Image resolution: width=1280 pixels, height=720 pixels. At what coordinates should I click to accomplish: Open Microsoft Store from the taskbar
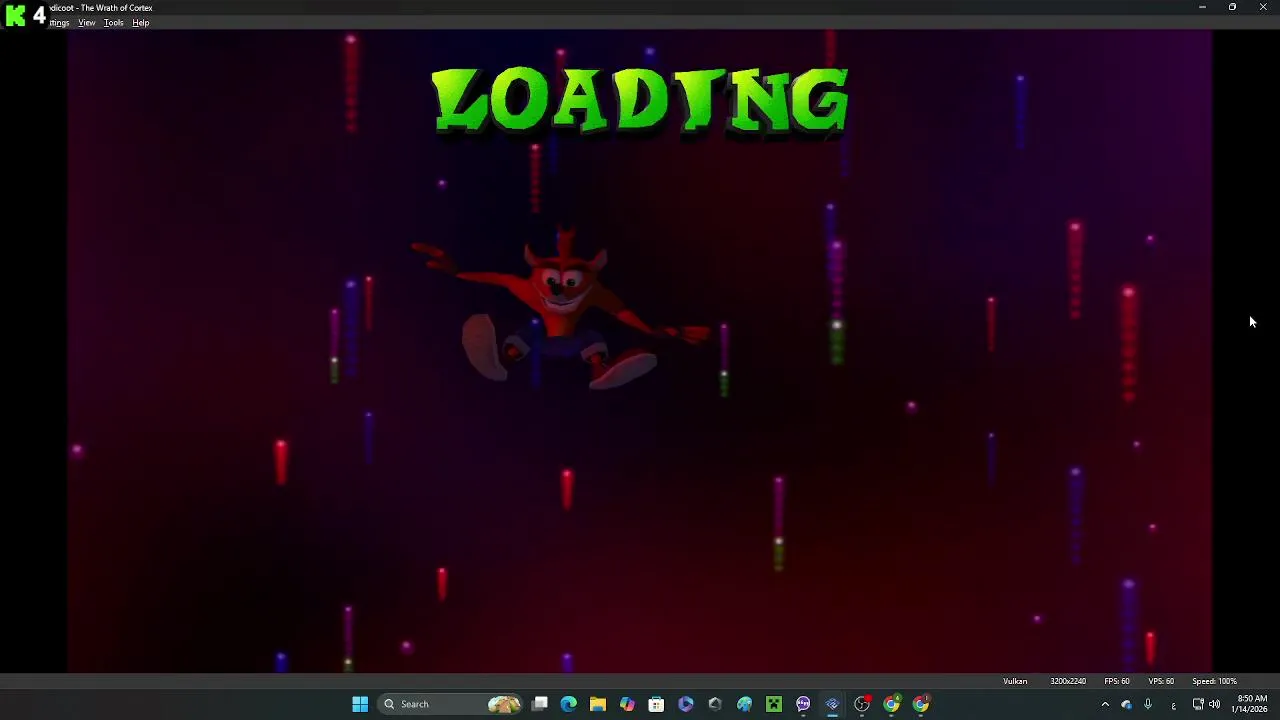click(656, 704)
